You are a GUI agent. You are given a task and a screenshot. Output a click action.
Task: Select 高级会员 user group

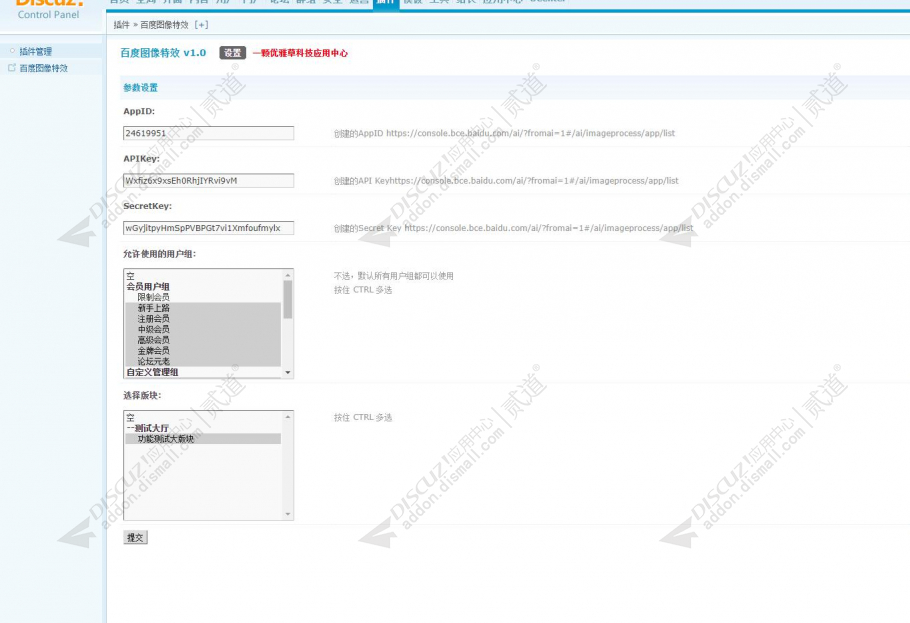(x=203, y=340)
